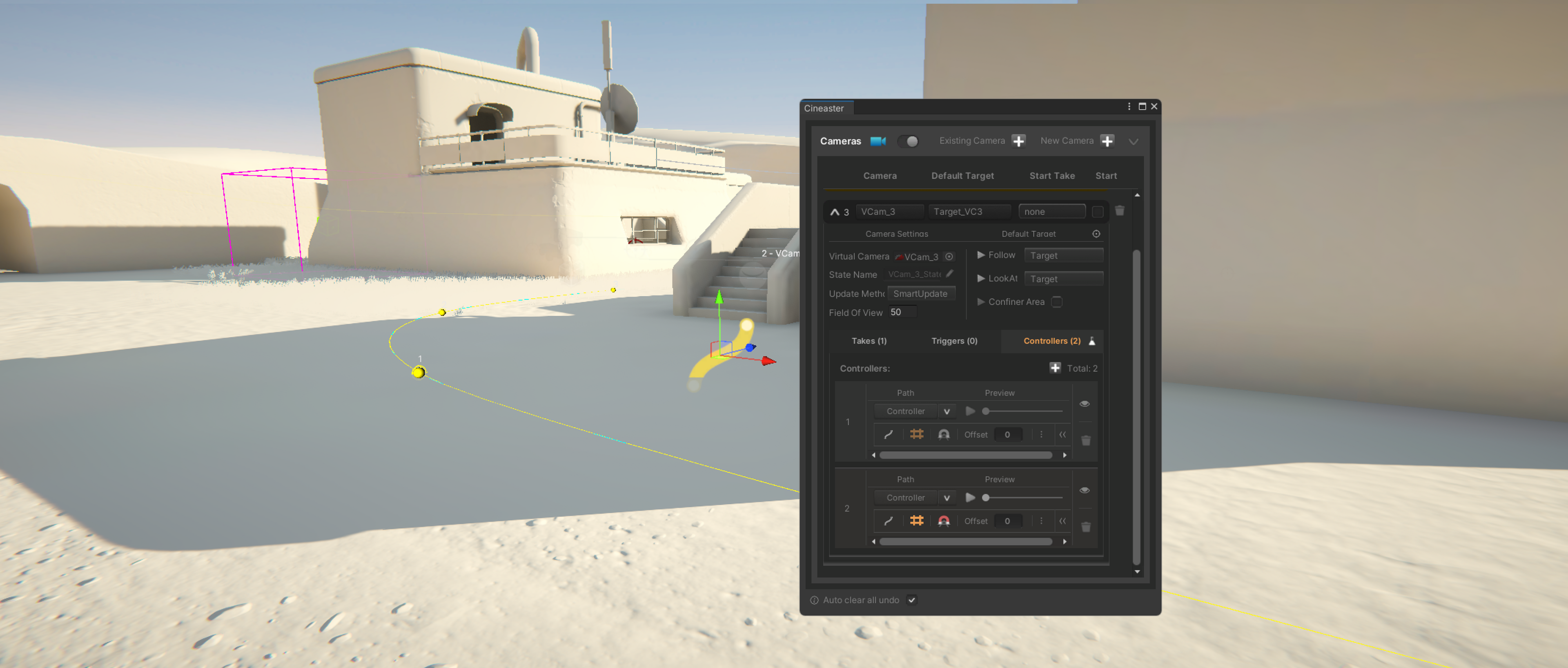Click the grid icon in controller 1

[x=917, y=434]
